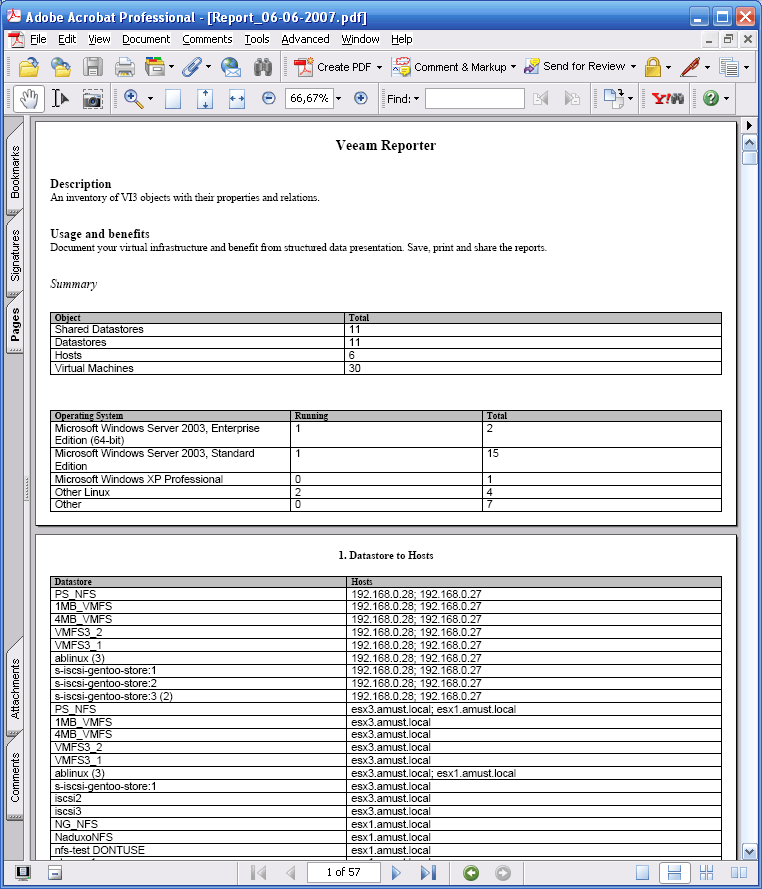762x889 pixels.
Task: Click the Secure padlock icon
Action: point(653,67)
